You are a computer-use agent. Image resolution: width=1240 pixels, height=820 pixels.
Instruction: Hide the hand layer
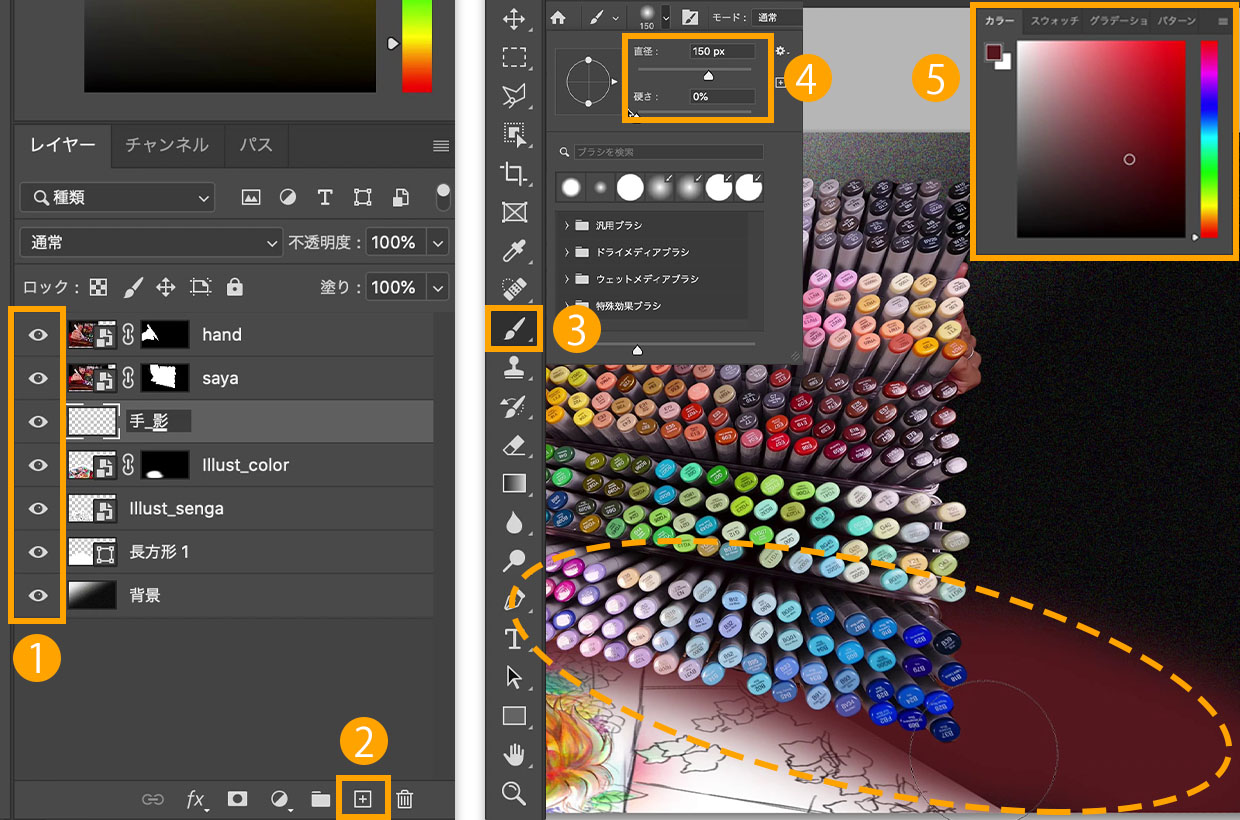(x=38, y=335)
